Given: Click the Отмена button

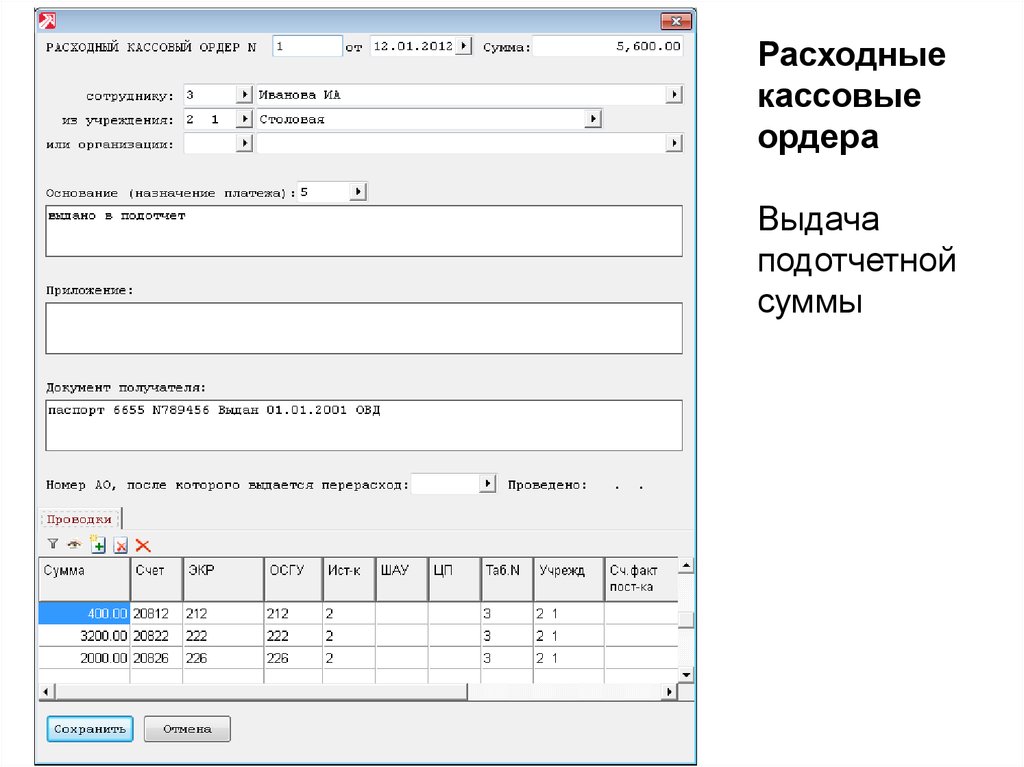Looking at the screenshot, I should pyautogui.click(x=187, y=729).
